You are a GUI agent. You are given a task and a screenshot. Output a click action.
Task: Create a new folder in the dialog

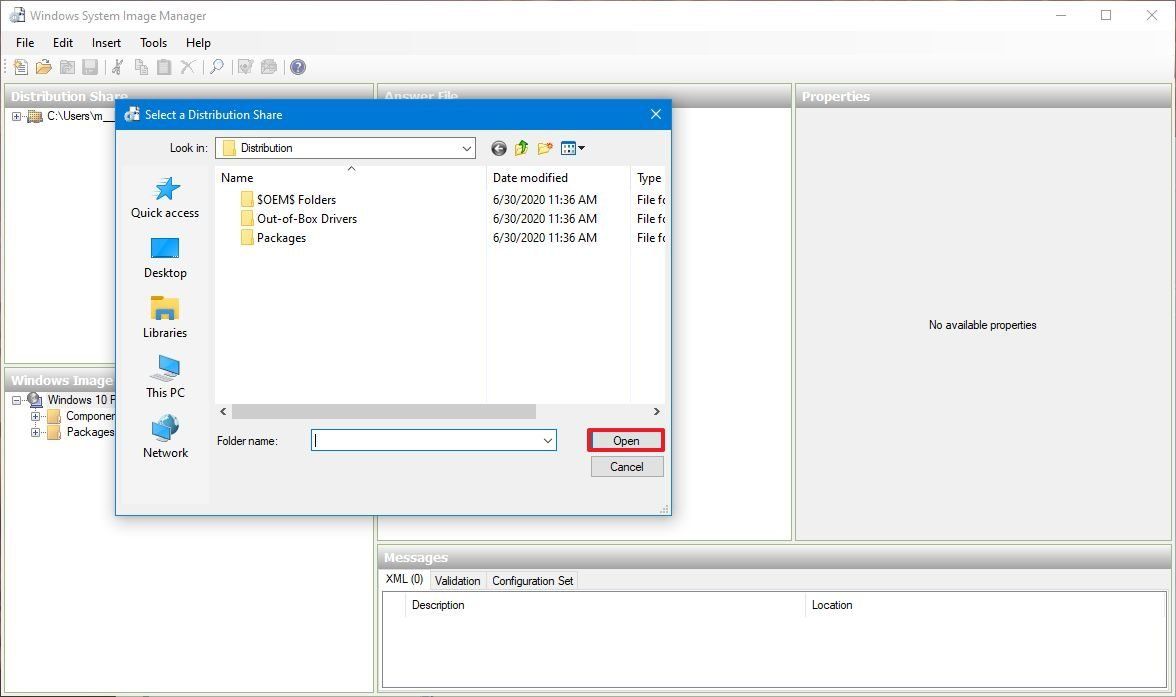click(x=545, y=148)
